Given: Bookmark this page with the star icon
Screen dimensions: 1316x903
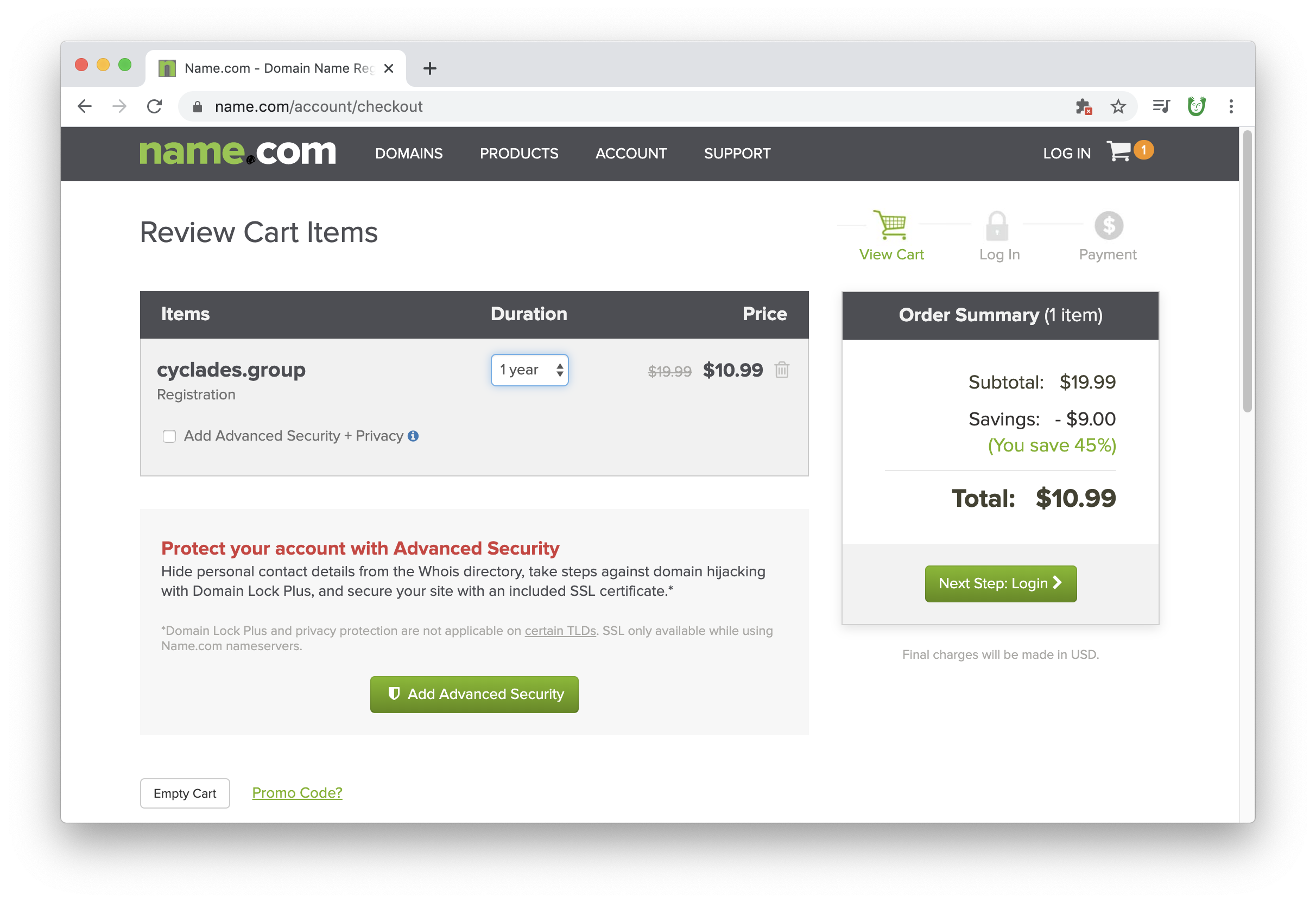Looking at the screenshot, I should coord(1118,106).
